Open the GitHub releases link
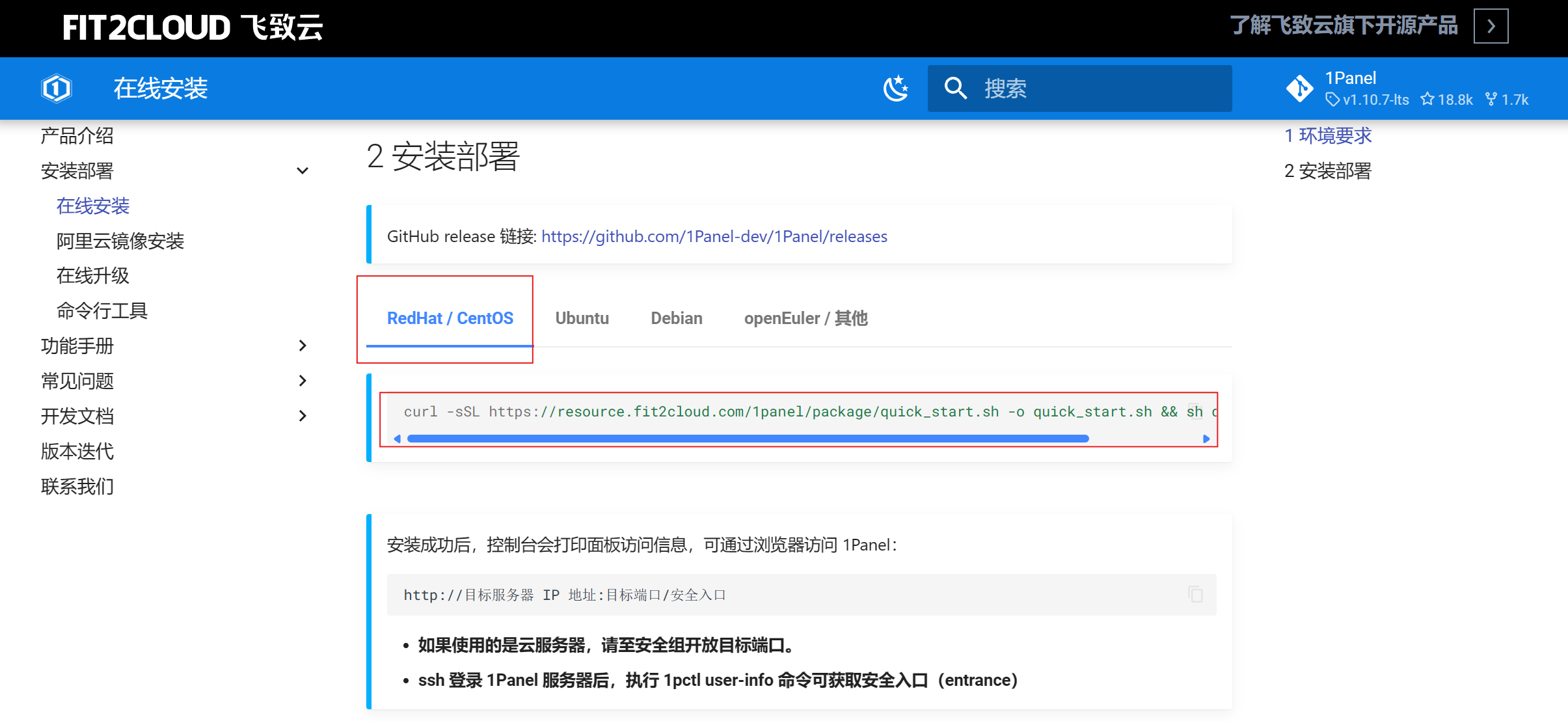The image size is (1568, 721). point(714,236)
